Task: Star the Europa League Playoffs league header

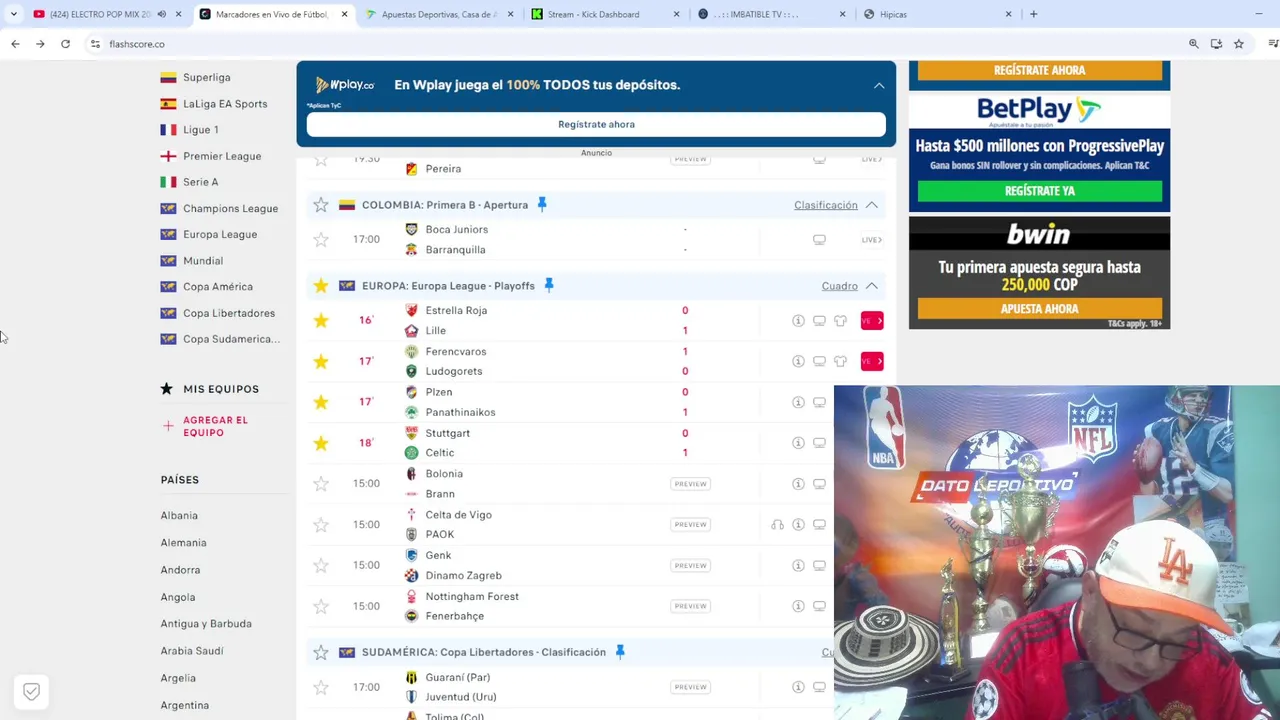Action: click(x=321, y=286)
